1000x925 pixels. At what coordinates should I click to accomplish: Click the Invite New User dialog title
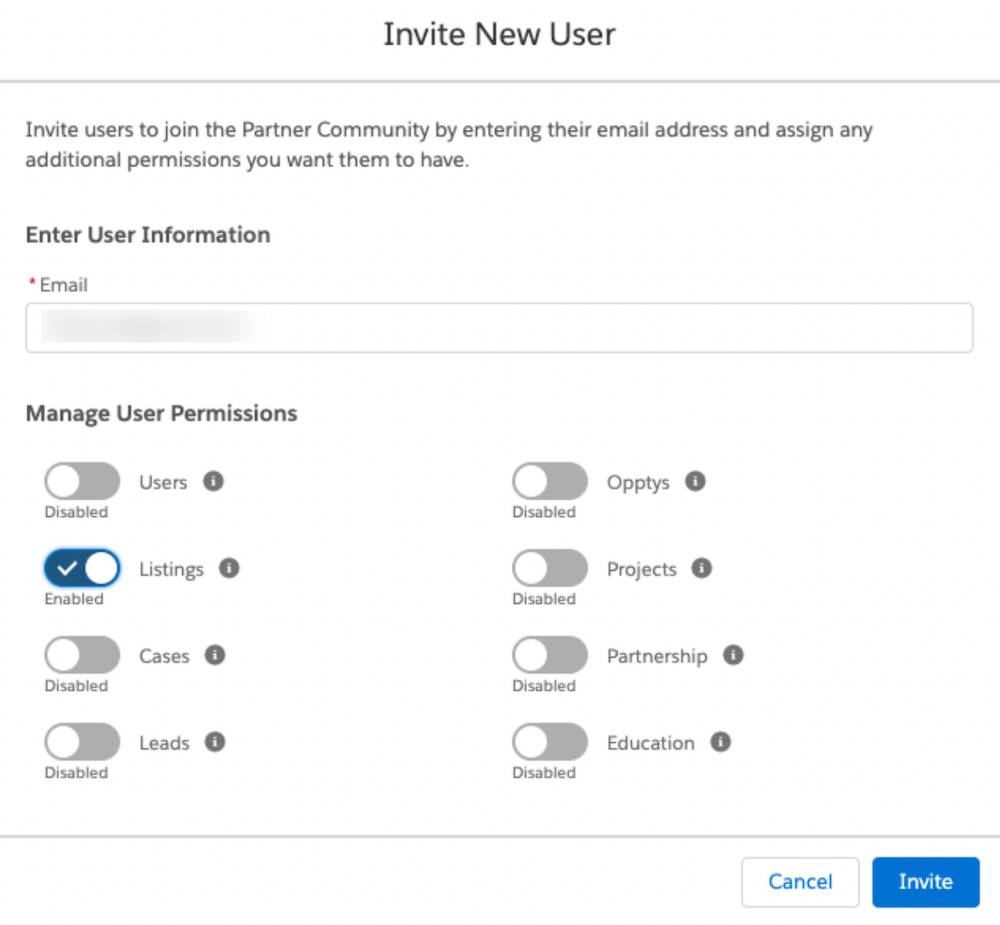[x=499, y=34]
